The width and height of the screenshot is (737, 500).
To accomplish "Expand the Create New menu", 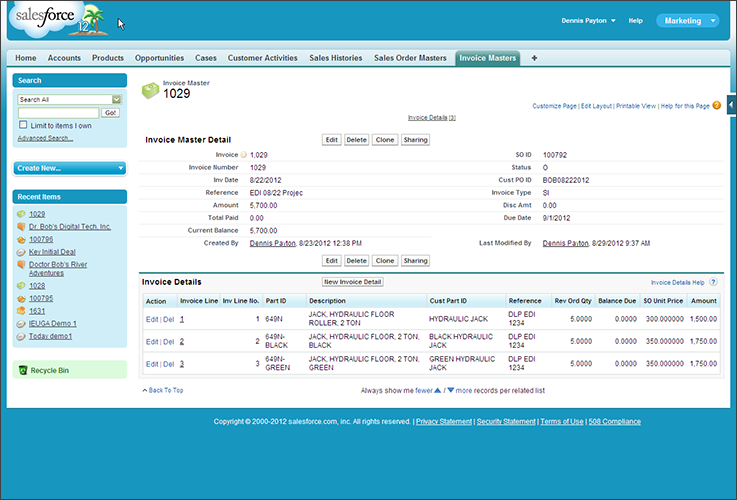I will tap(70, 168).
